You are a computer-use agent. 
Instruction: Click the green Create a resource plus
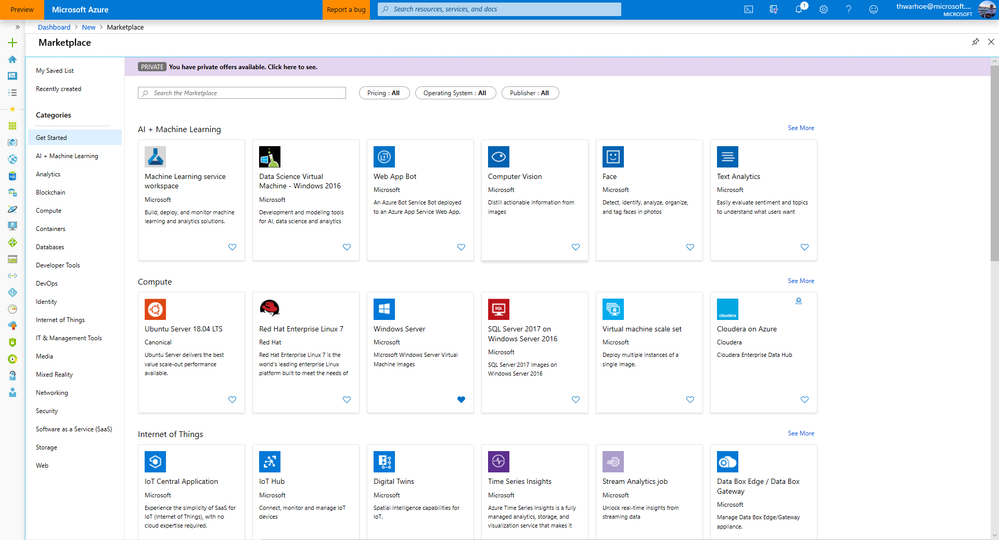click(x=12, y=43)
